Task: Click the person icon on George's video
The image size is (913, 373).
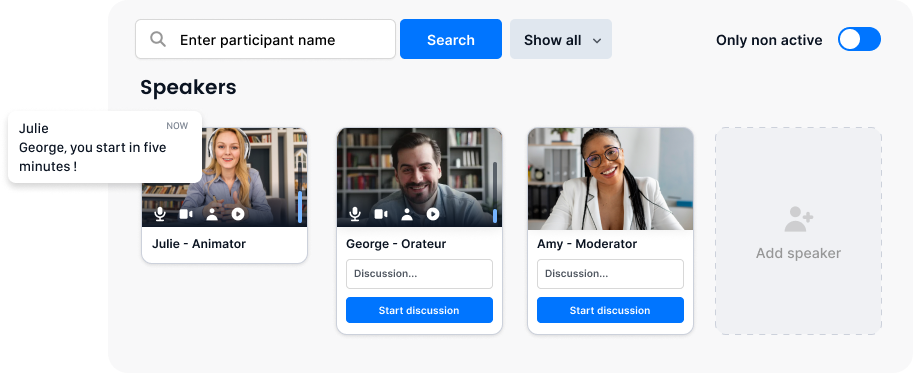Action: [x=407, y=214]
